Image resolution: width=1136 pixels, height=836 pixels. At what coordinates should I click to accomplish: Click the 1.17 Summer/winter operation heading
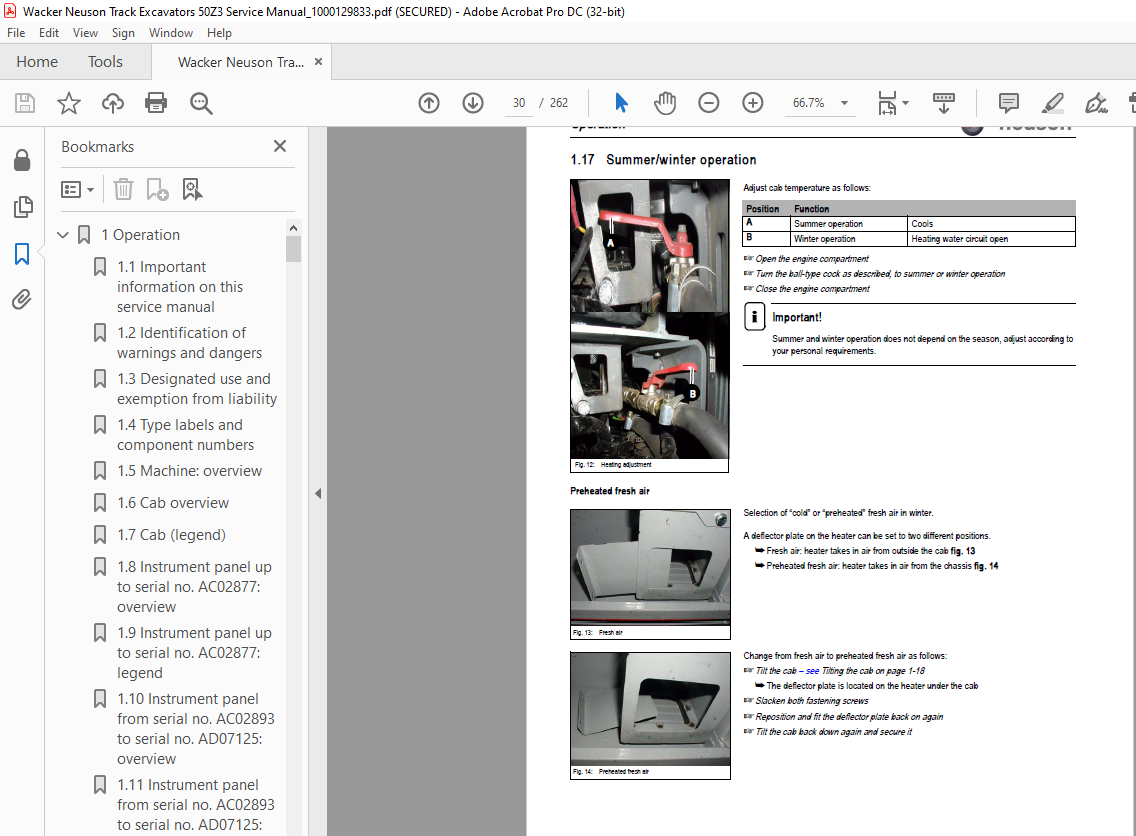pyautogui.click(x=663, y=159)
